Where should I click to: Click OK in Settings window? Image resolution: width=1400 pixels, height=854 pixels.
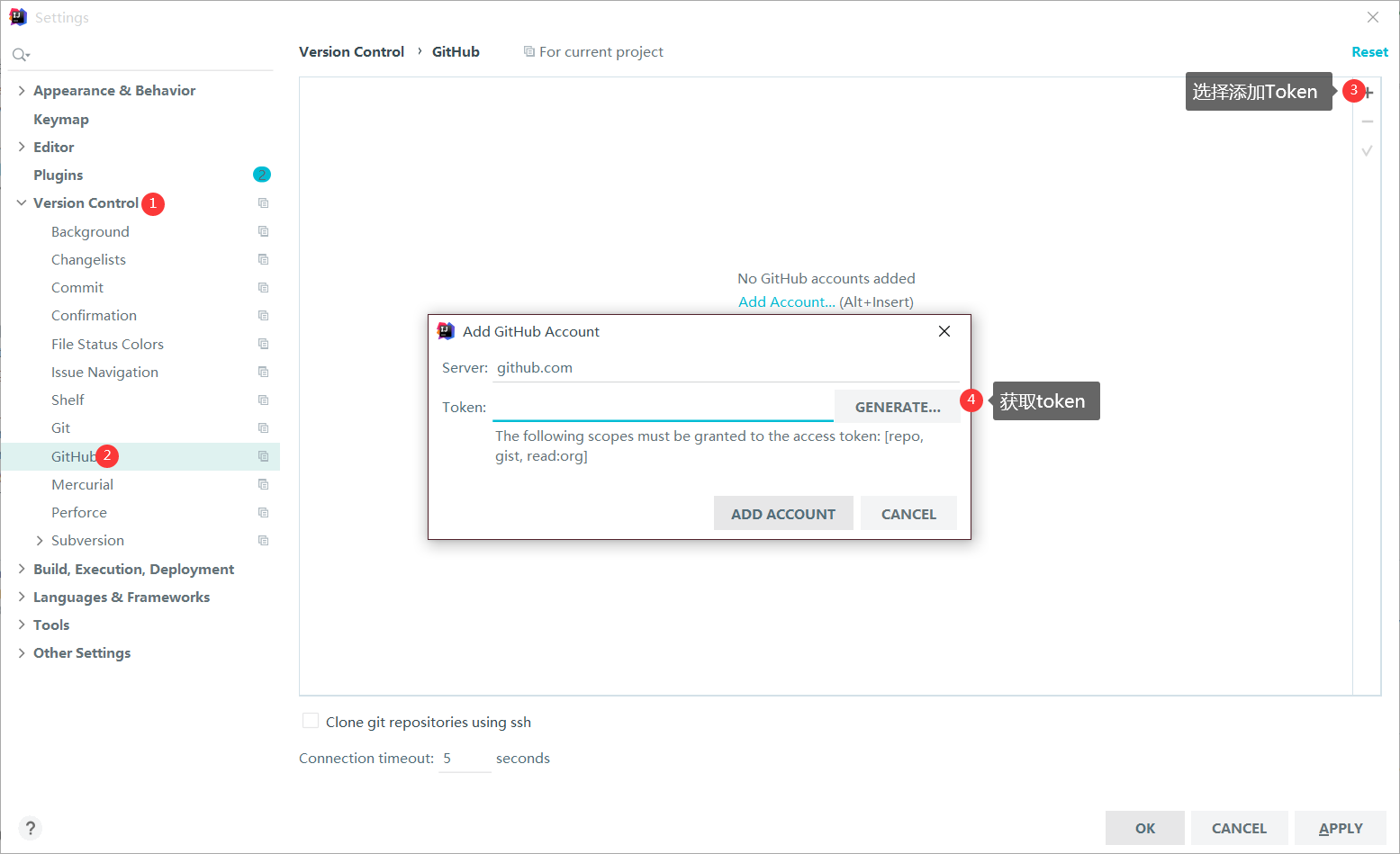point(1145,828)
